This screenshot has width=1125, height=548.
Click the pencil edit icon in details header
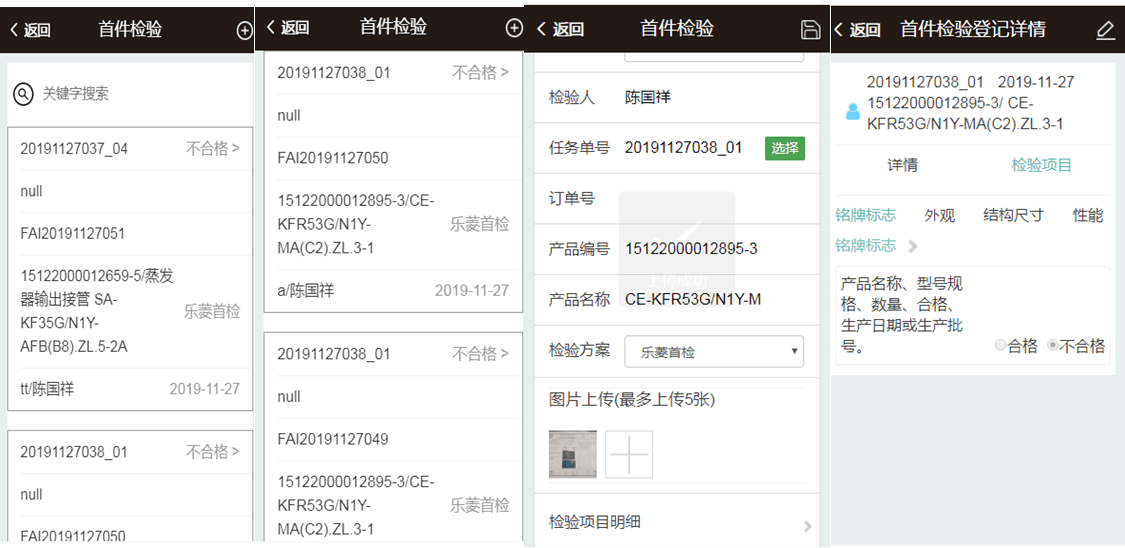1105,30
